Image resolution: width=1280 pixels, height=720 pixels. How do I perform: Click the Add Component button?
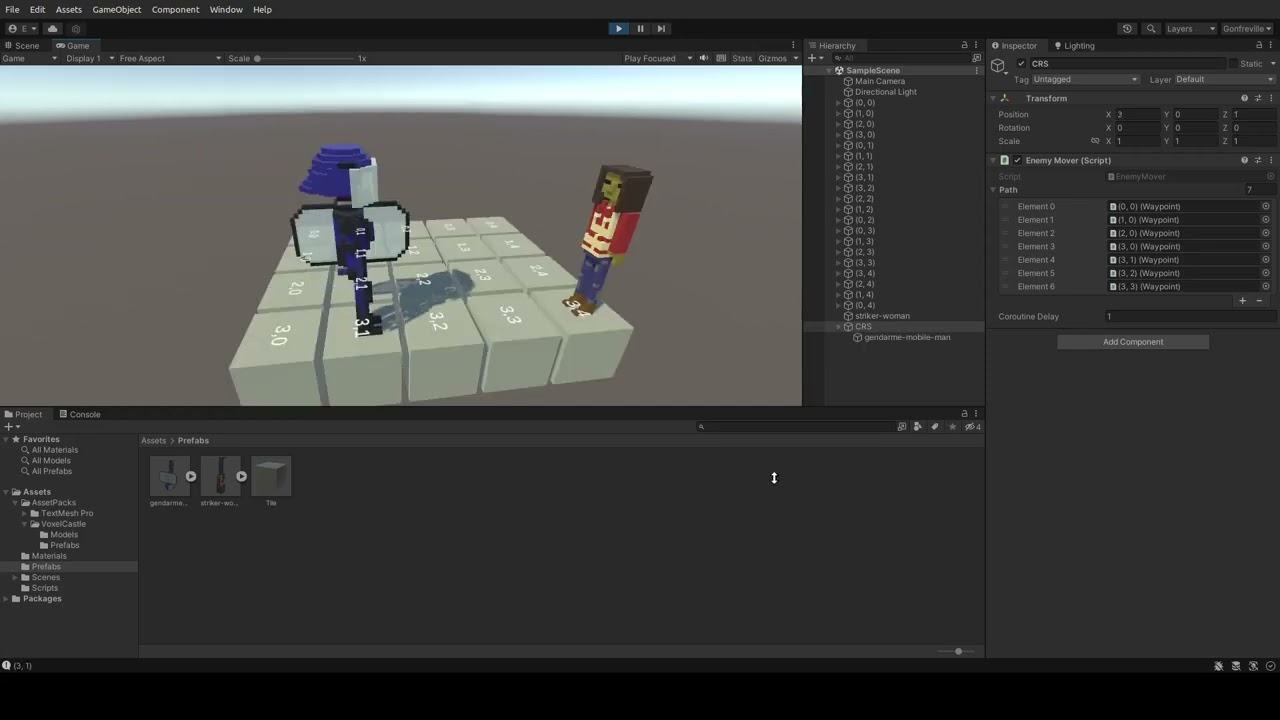coord(1133,342)
